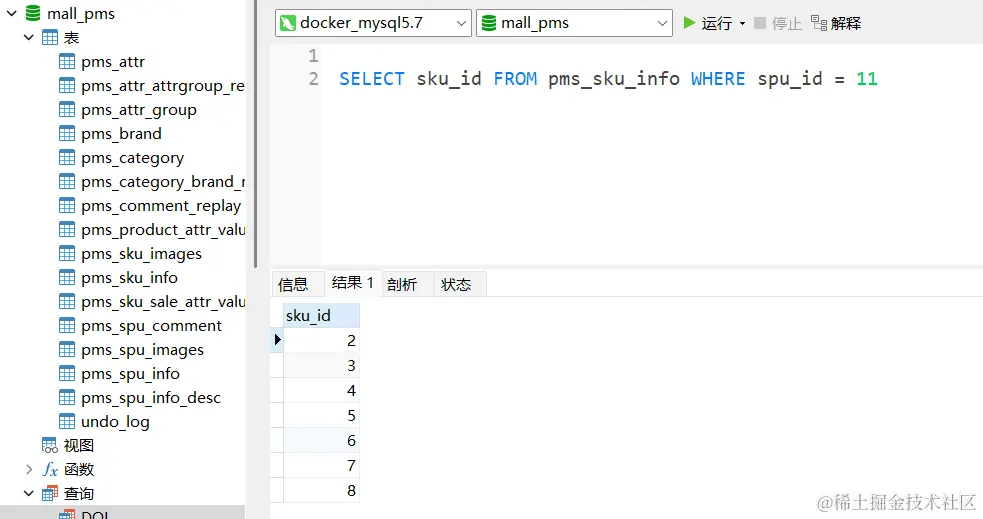Click the mall_pms database icon in tree
The image size is (983, 519).
[33, 13]
